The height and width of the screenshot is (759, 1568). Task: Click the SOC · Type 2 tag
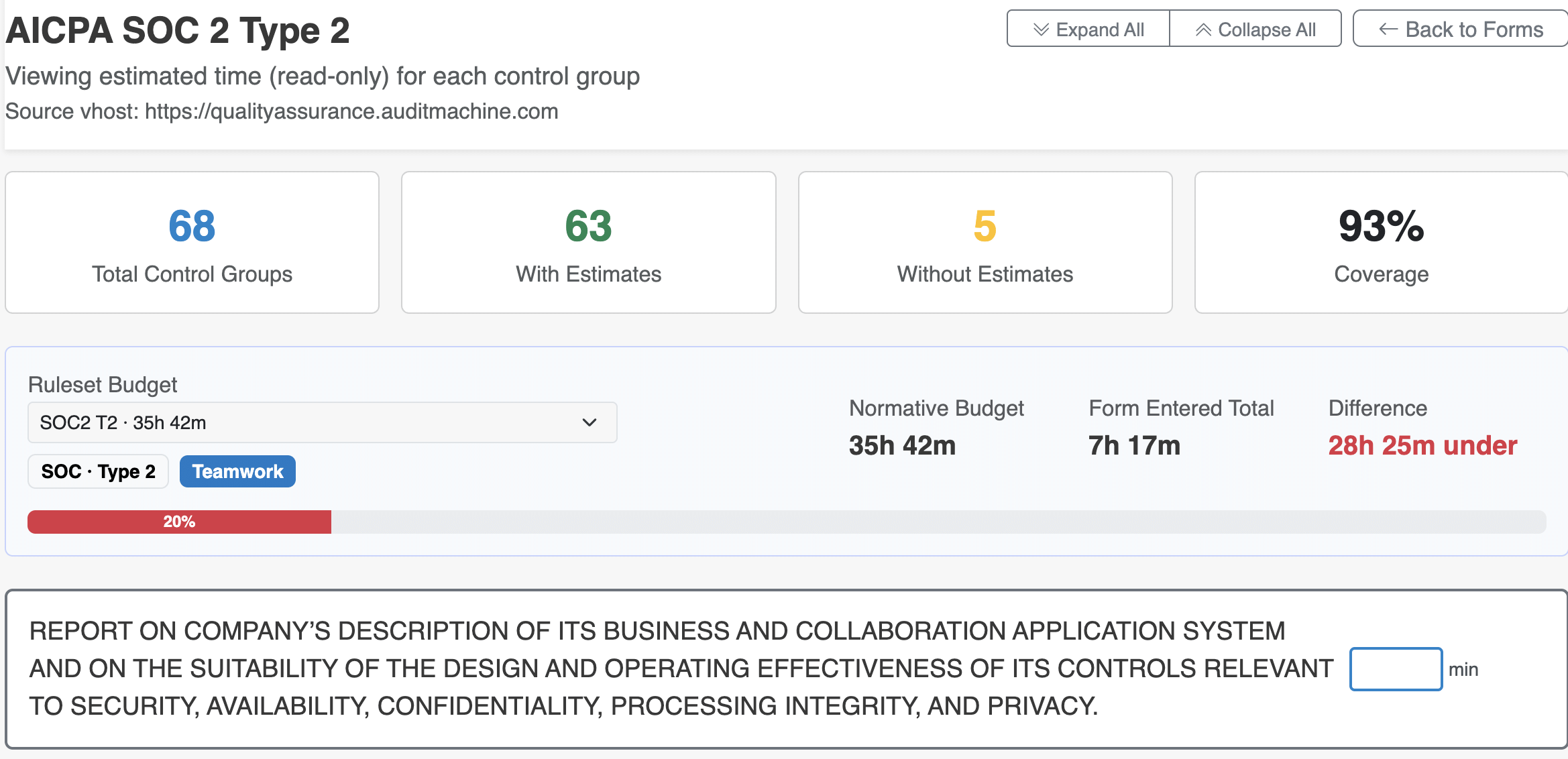click(98, 471)
